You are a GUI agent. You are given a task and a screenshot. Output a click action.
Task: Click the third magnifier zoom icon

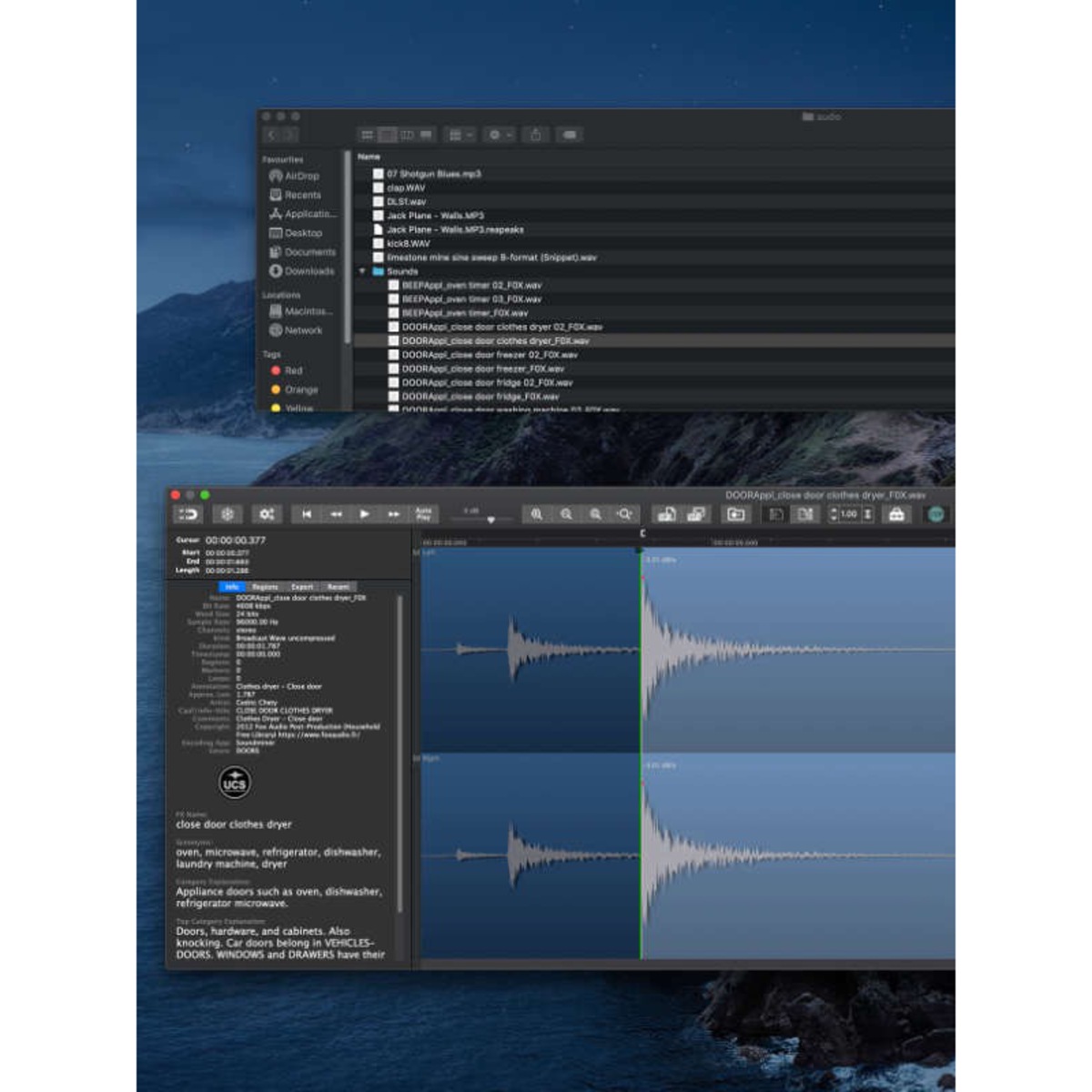595,514
